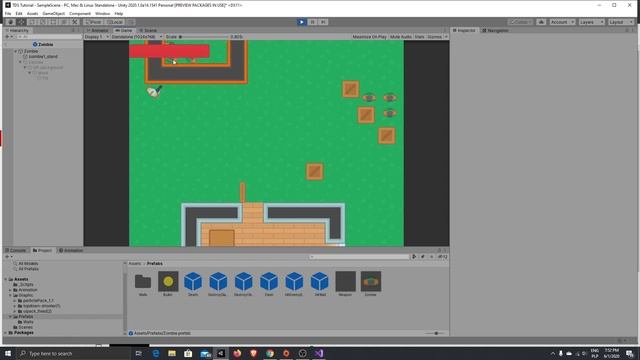Switch to the Animation tab

71,250
